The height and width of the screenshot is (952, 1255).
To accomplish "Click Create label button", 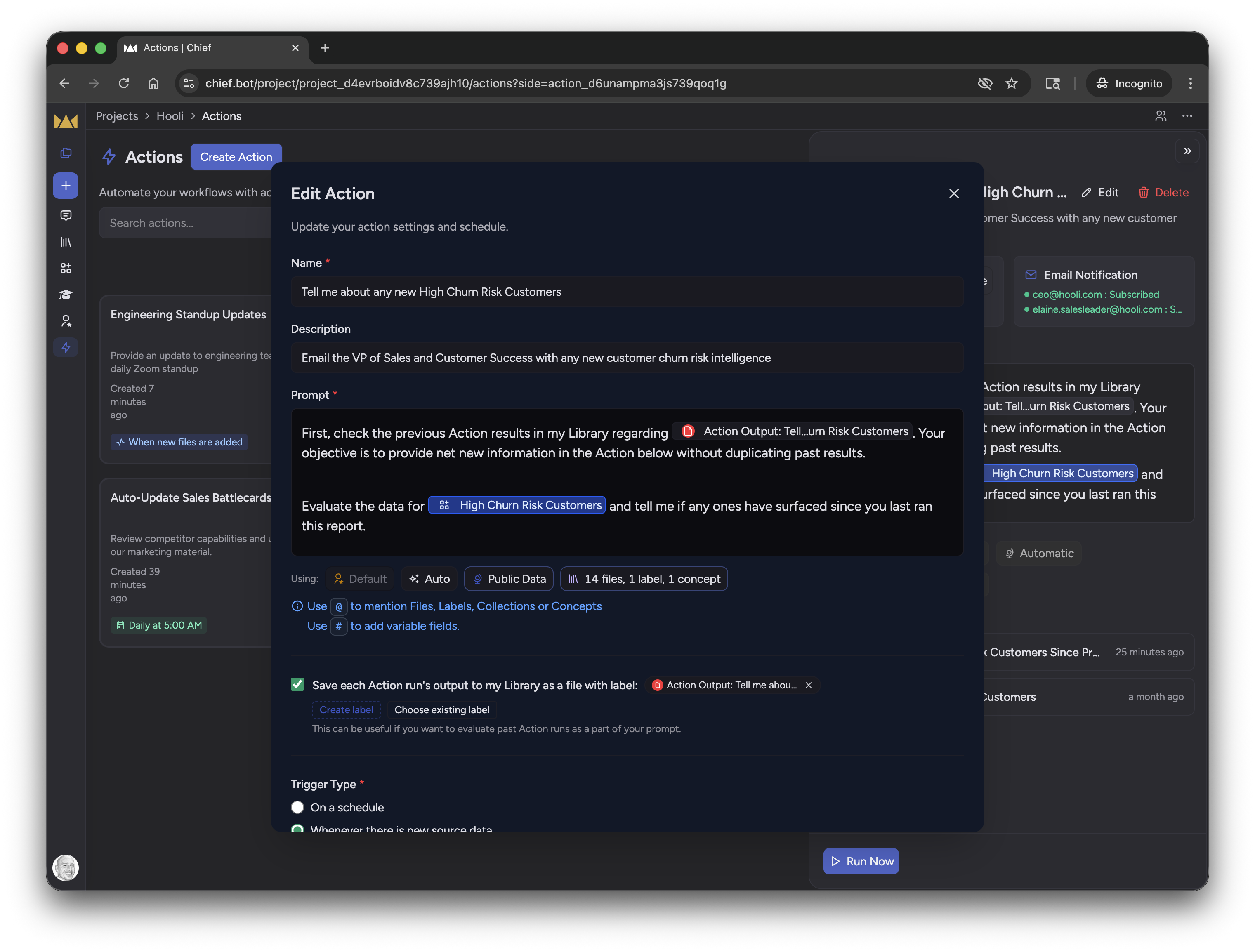I will [x=346, y=710].
